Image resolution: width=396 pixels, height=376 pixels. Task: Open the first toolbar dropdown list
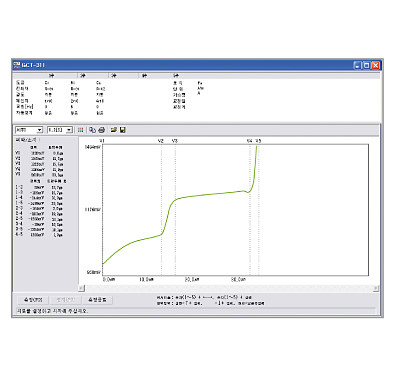tap(29, 130)
